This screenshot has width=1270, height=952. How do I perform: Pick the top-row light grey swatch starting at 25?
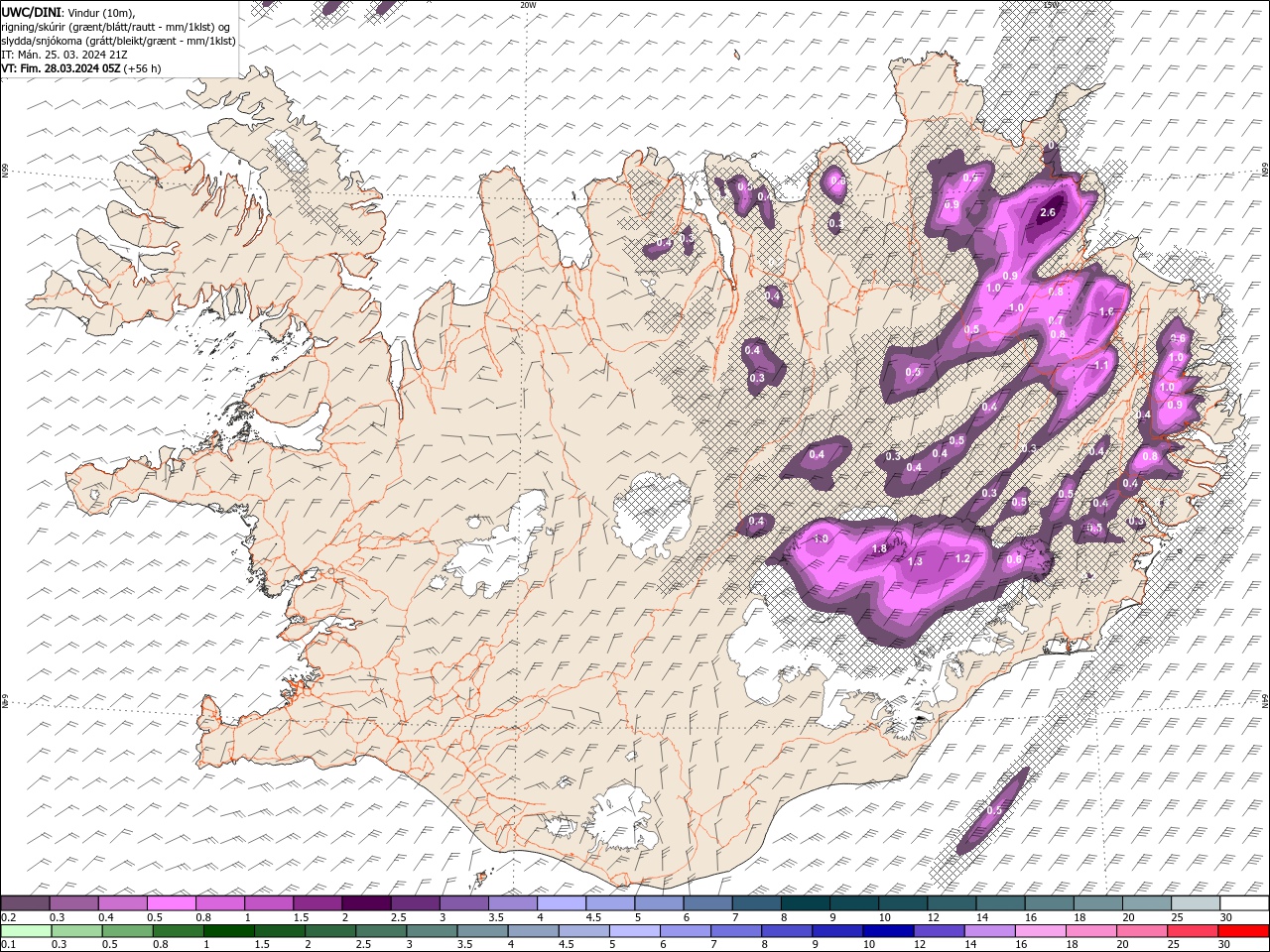tap(1196, 902)
